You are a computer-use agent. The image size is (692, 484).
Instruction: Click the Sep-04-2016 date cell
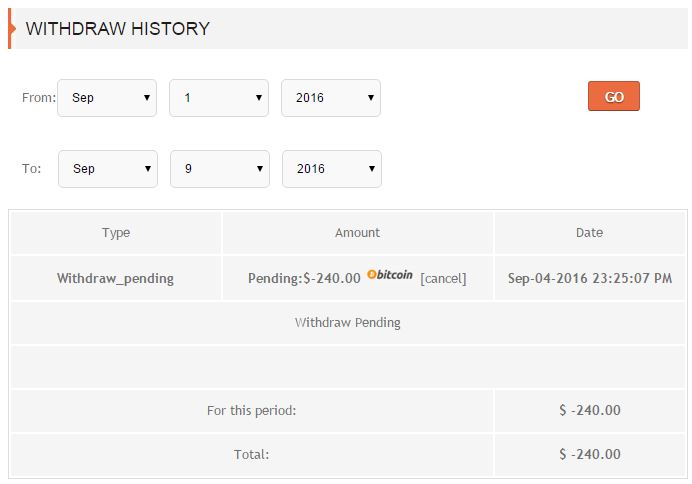589,278
